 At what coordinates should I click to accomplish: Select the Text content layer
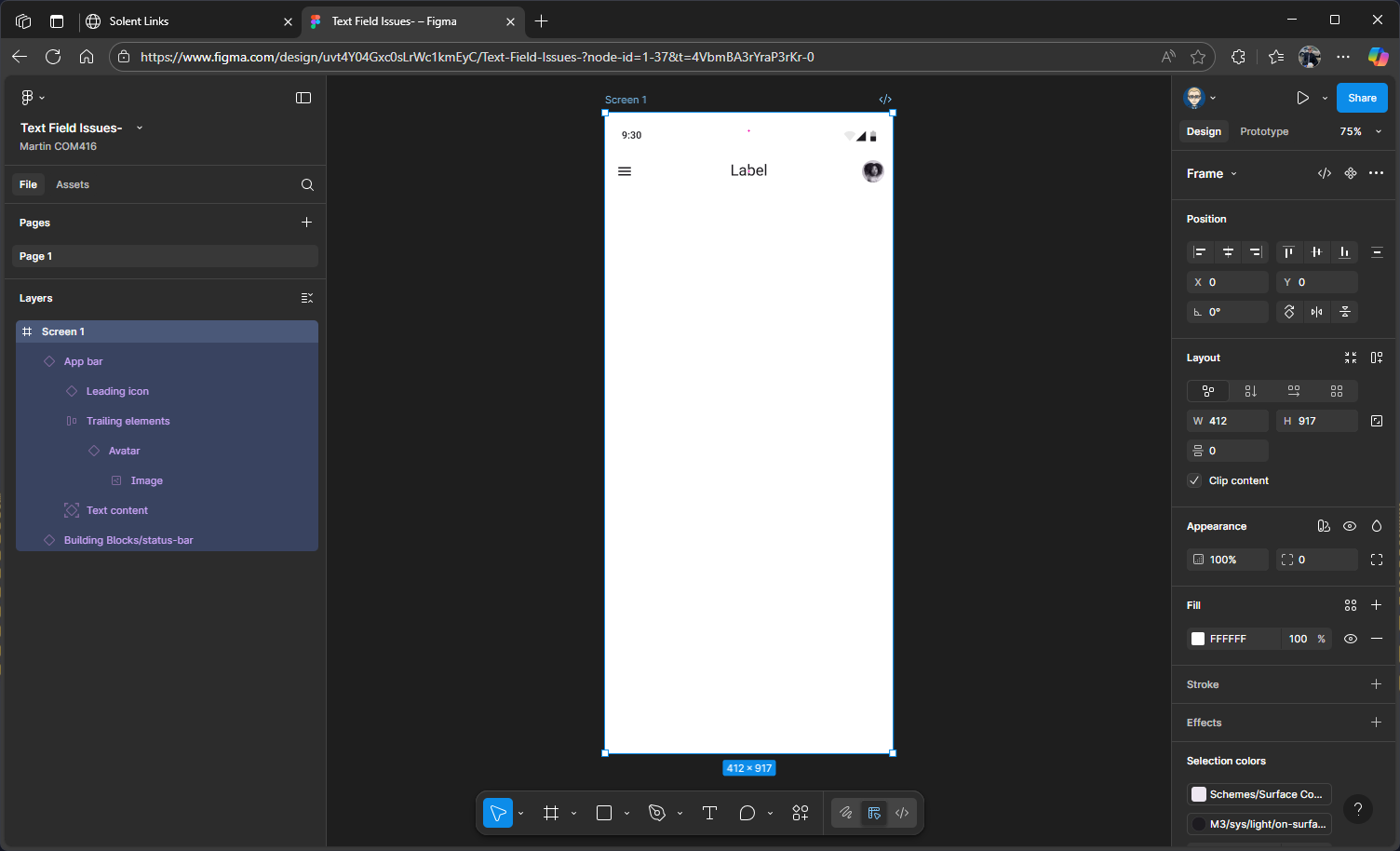(117, 510)
